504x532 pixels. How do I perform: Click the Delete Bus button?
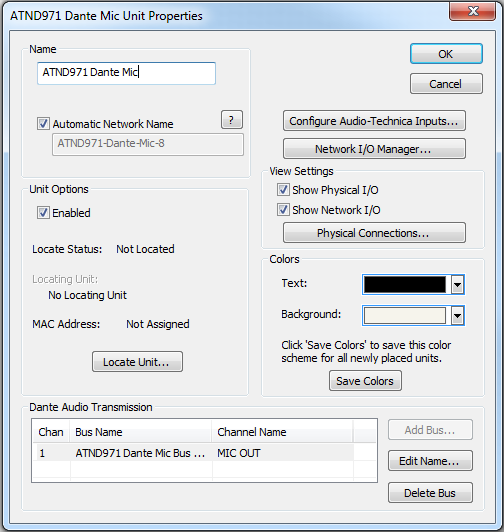[430, 493]
